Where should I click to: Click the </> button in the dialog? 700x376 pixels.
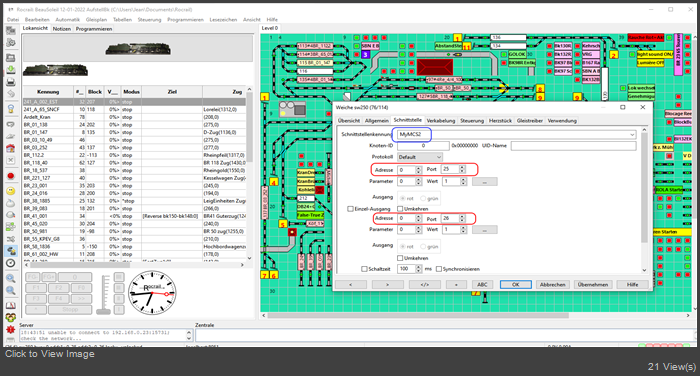click(x=425, y=284)
